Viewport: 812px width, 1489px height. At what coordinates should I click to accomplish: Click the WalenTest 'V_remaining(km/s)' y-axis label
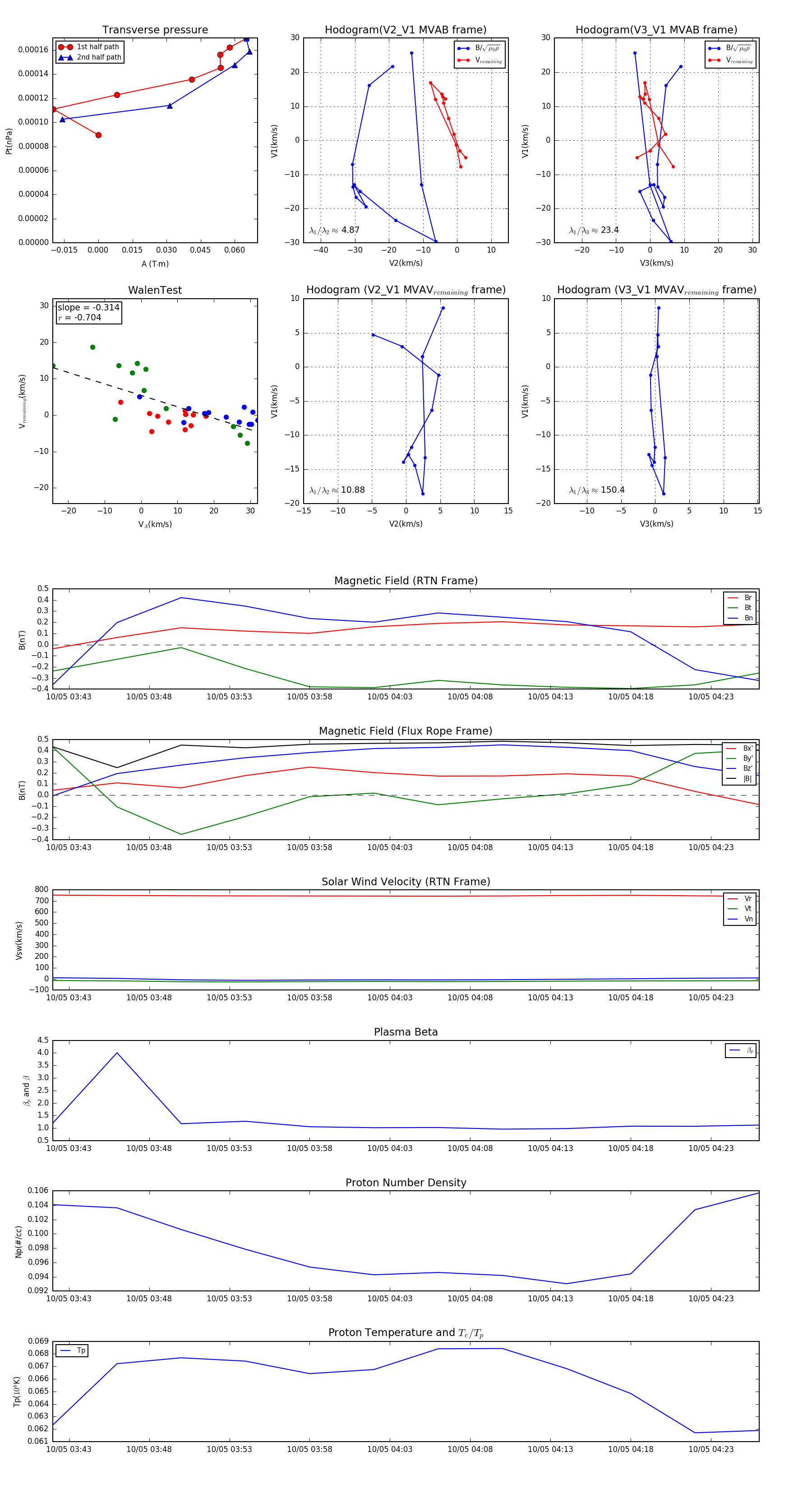pos(22,401)
